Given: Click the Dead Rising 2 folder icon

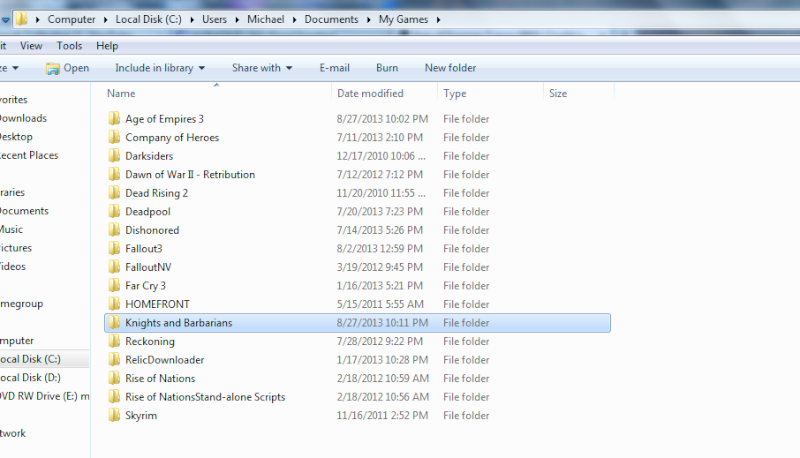Looking at the screenshot, I should (x=114, y=193).
